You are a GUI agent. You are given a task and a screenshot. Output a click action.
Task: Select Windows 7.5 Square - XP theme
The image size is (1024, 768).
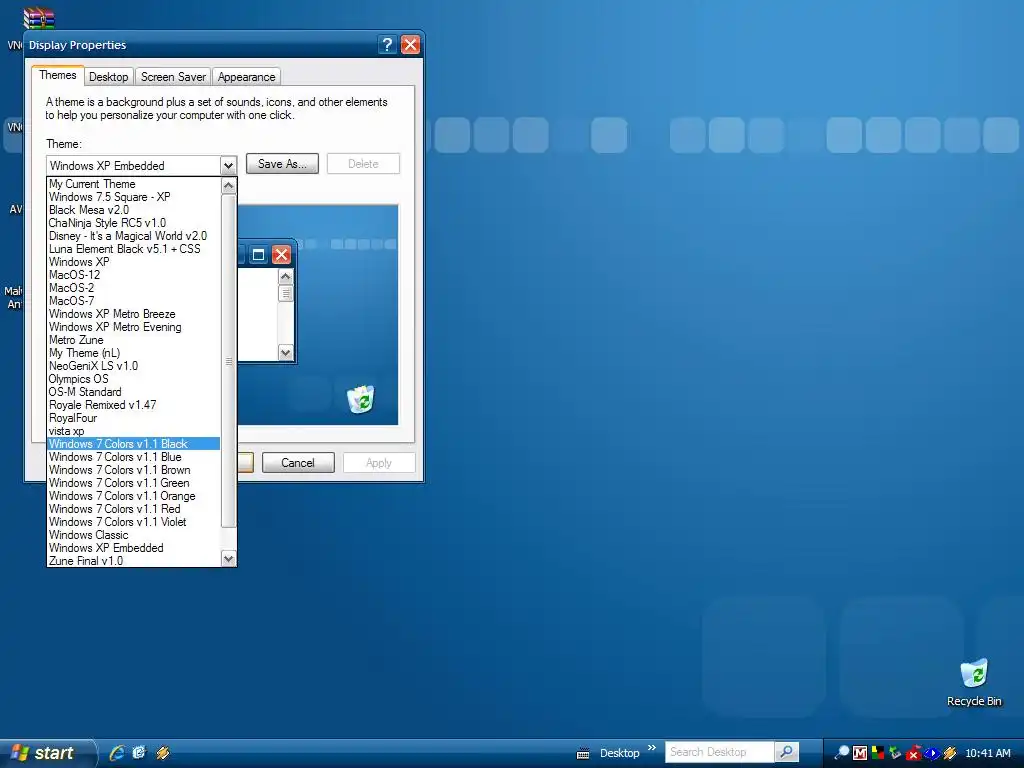tap(134, 197)
